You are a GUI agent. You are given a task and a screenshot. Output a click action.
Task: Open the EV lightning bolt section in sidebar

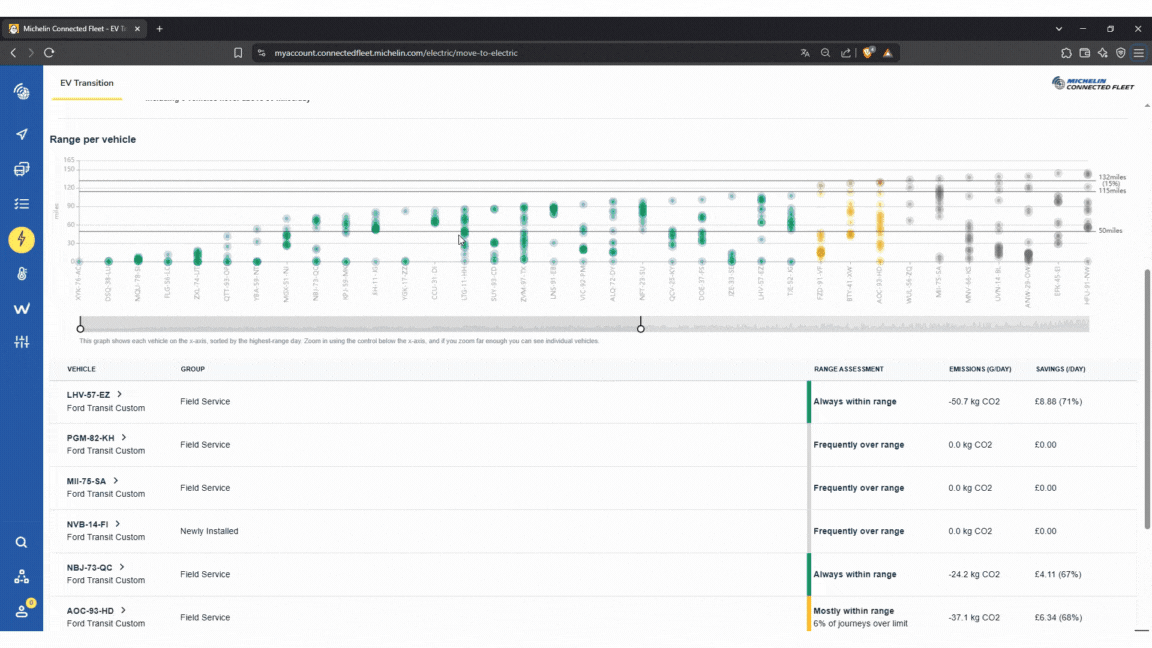(x=21, y=239)
